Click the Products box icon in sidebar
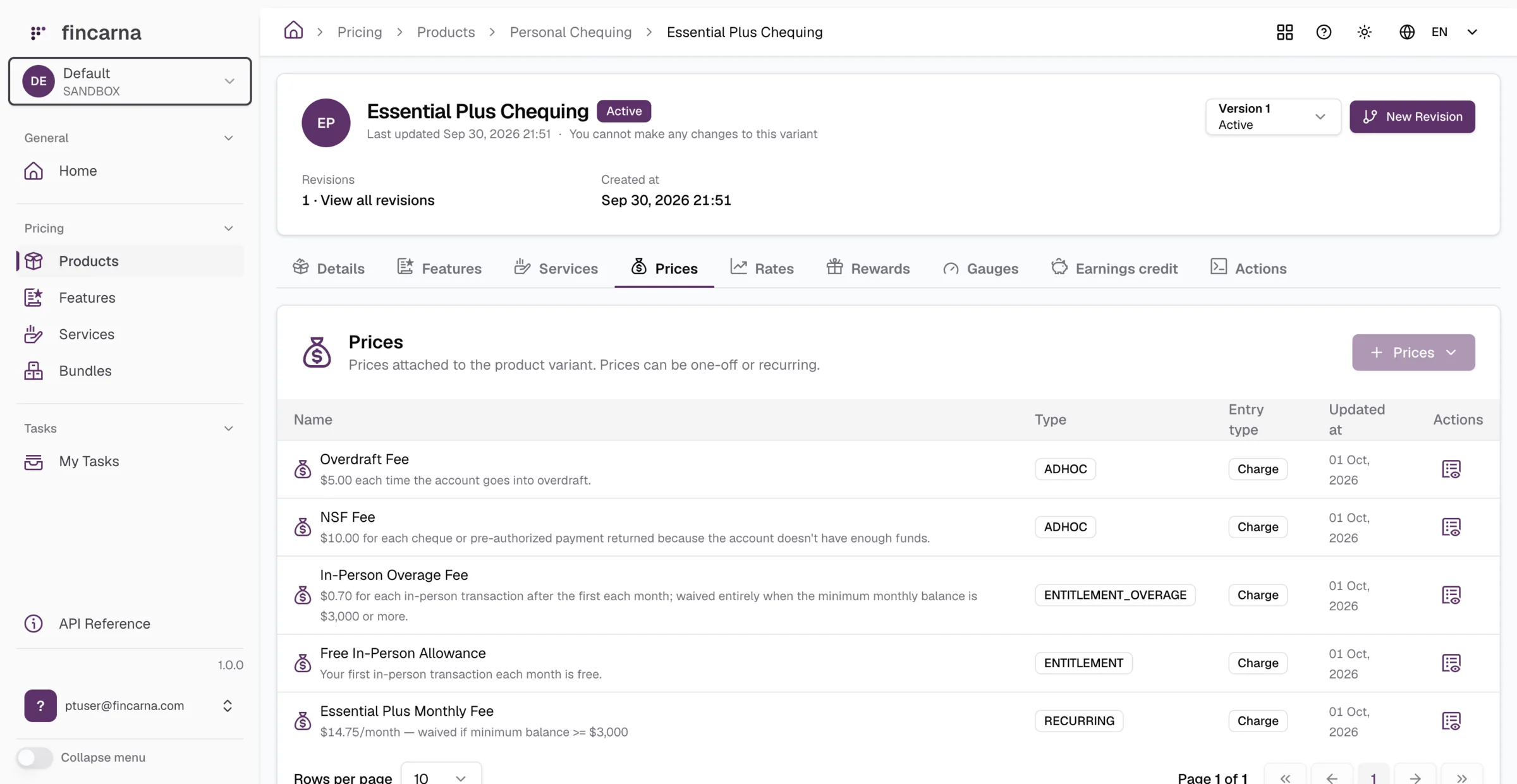This screenshot has width=1517, height=784. tap(34, 261)
